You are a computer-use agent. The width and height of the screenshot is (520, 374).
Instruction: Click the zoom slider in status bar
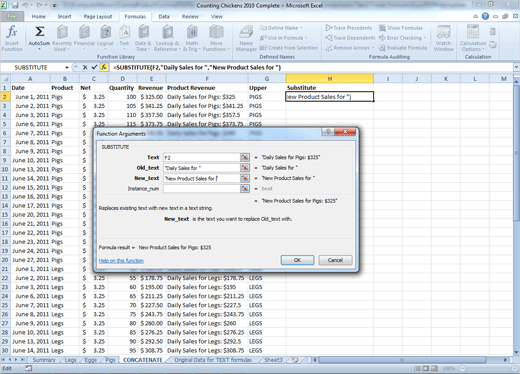[487, 368]
